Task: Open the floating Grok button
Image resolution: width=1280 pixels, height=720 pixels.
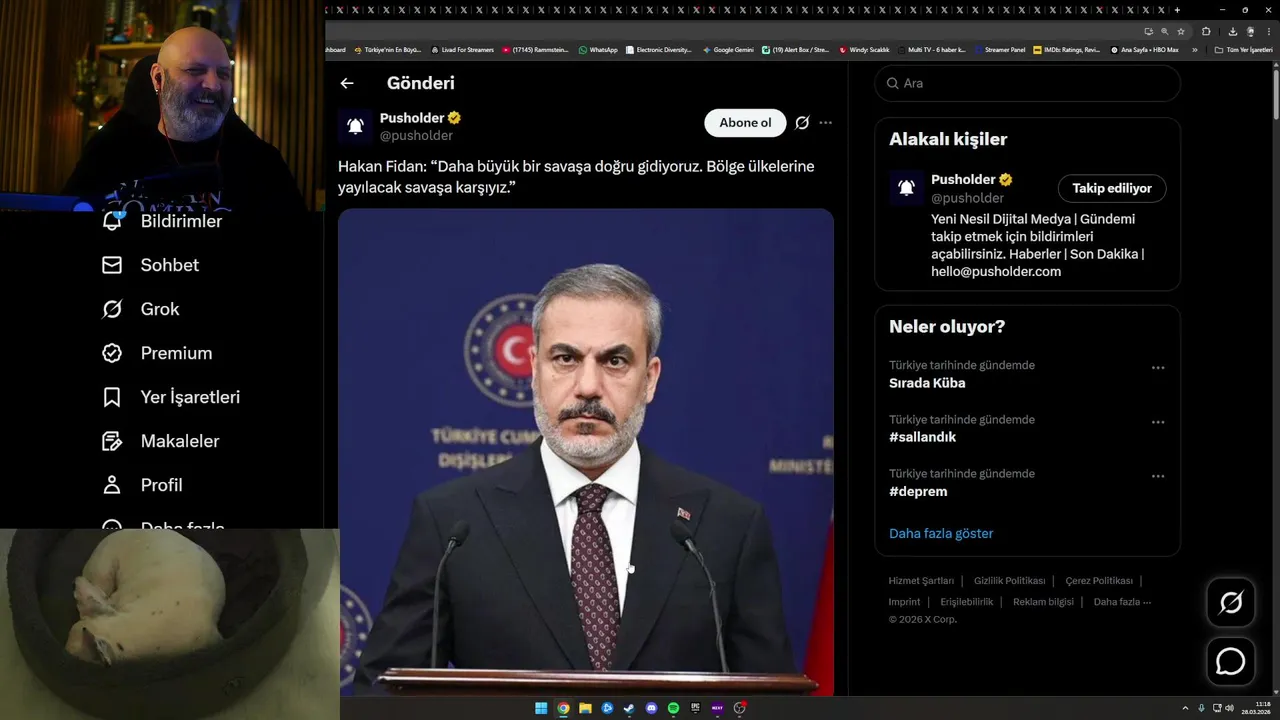Action: pos(1231,602)
